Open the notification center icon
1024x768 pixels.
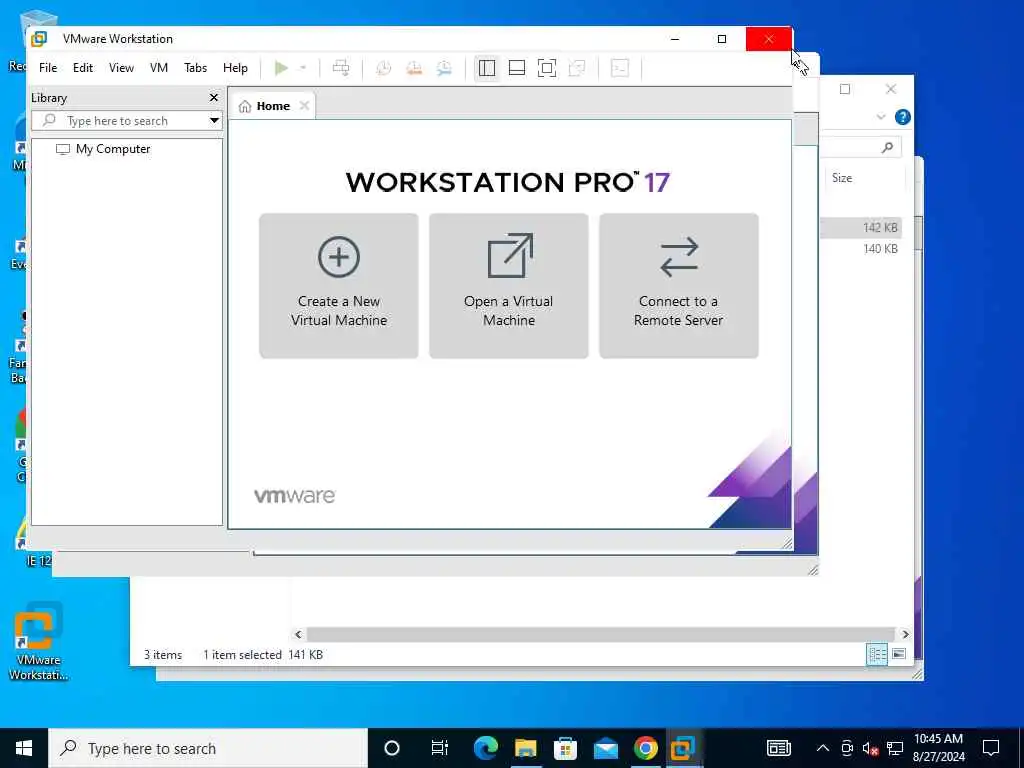pos(991,748)
